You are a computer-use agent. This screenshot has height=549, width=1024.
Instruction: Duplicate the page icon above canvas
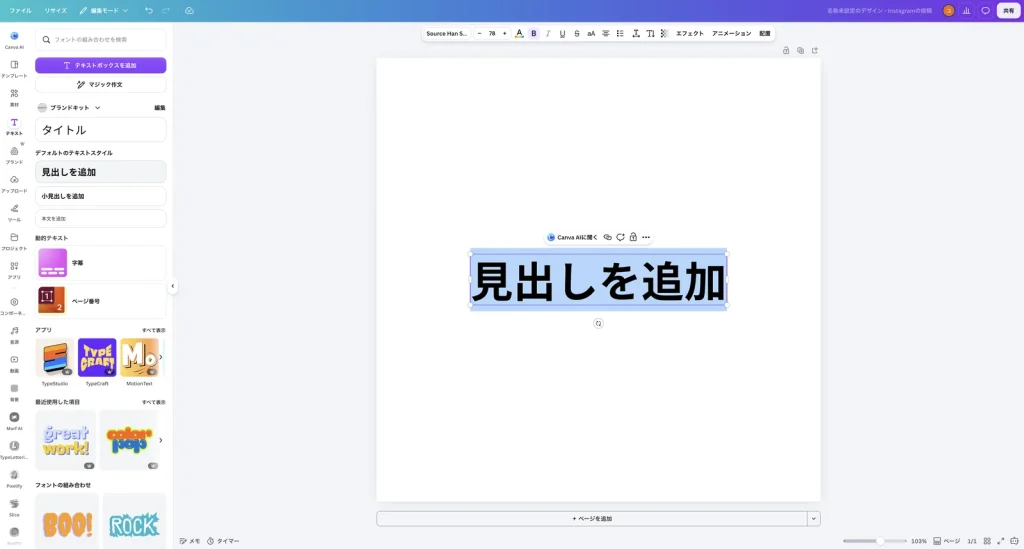click(800, 50)
